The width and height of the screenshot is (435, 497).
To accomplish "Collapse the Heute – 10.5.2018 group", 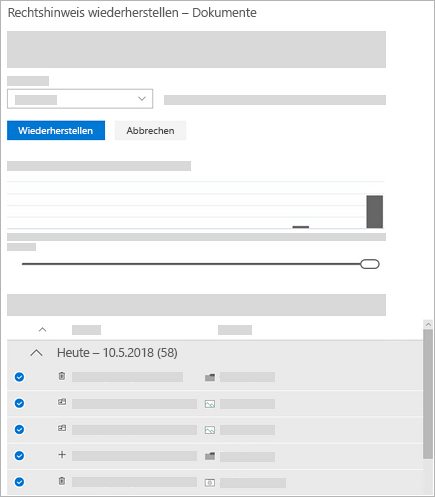I will tap(36, 353).
